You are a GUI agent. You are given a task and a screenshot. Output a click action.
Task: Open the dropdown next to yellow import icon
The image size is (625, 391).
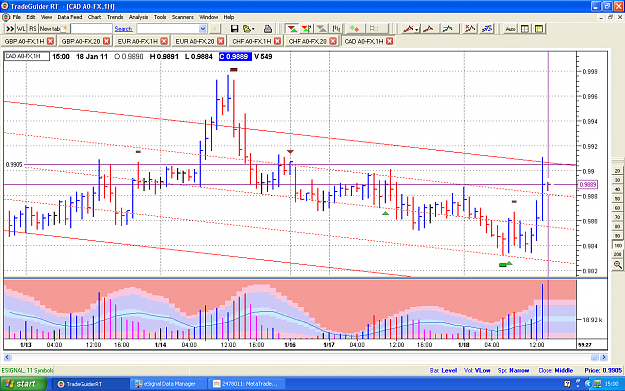253,29
